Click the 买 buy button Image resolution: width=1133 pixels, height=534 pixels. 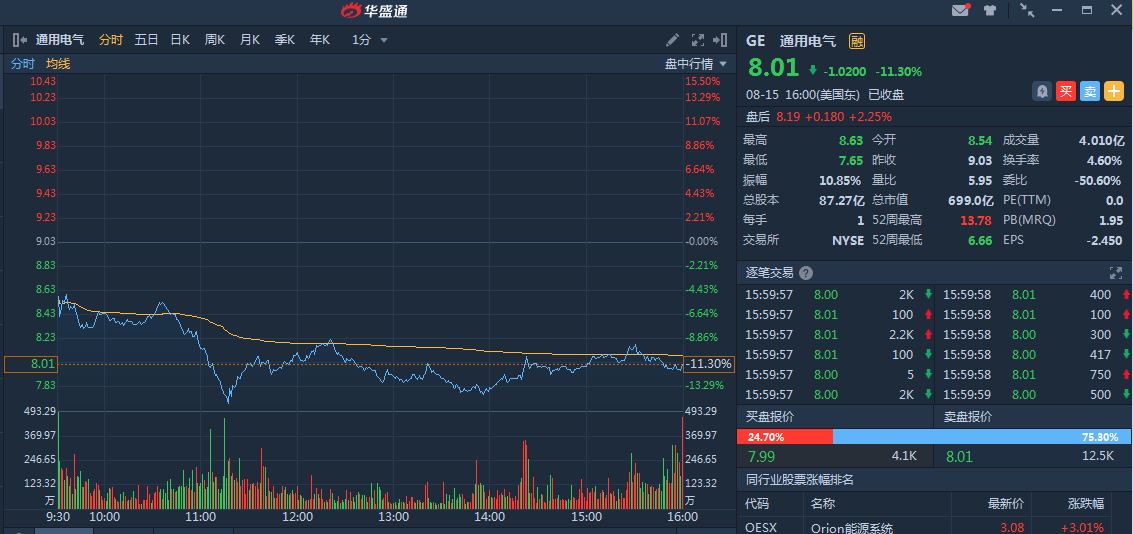1066,91
